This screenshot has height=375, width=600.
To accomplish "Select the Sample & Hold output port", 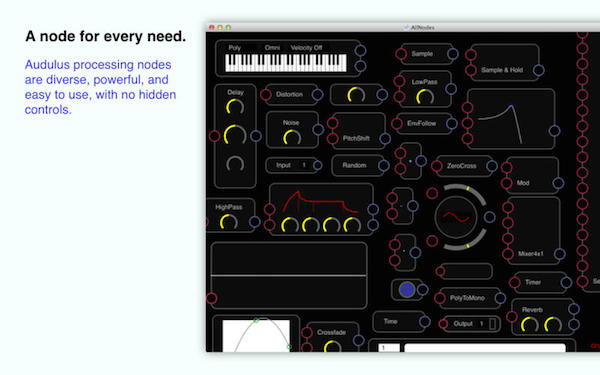I will click(538, 70).
